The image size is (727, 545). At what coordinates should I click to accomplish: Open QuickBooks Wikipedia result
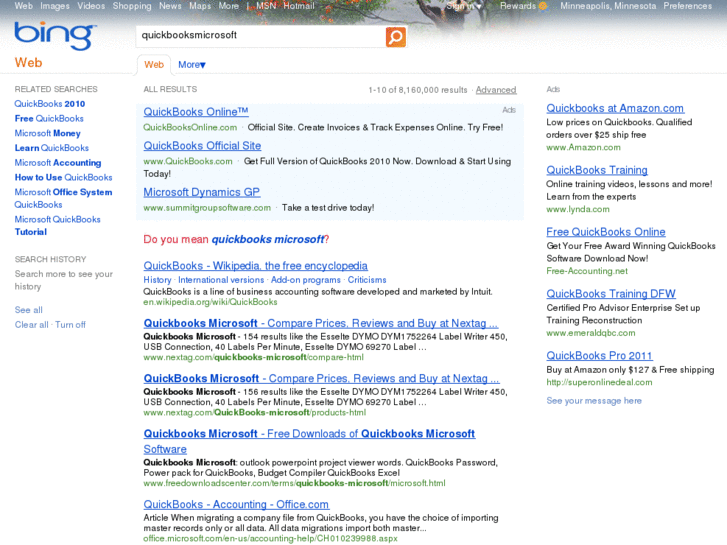click(255, 266)
